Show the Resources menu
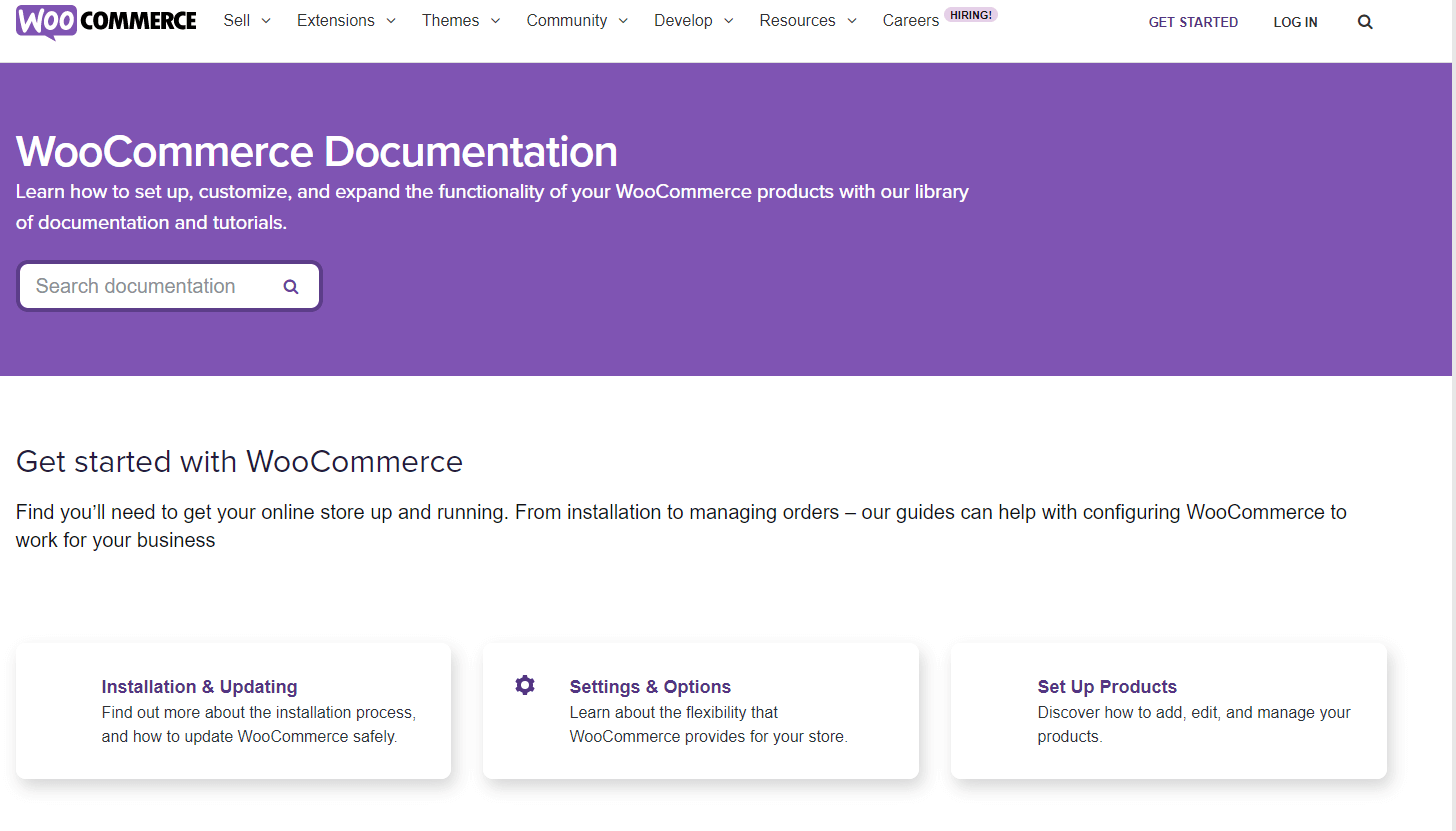The image size is (1456, 831). point(807,21)
